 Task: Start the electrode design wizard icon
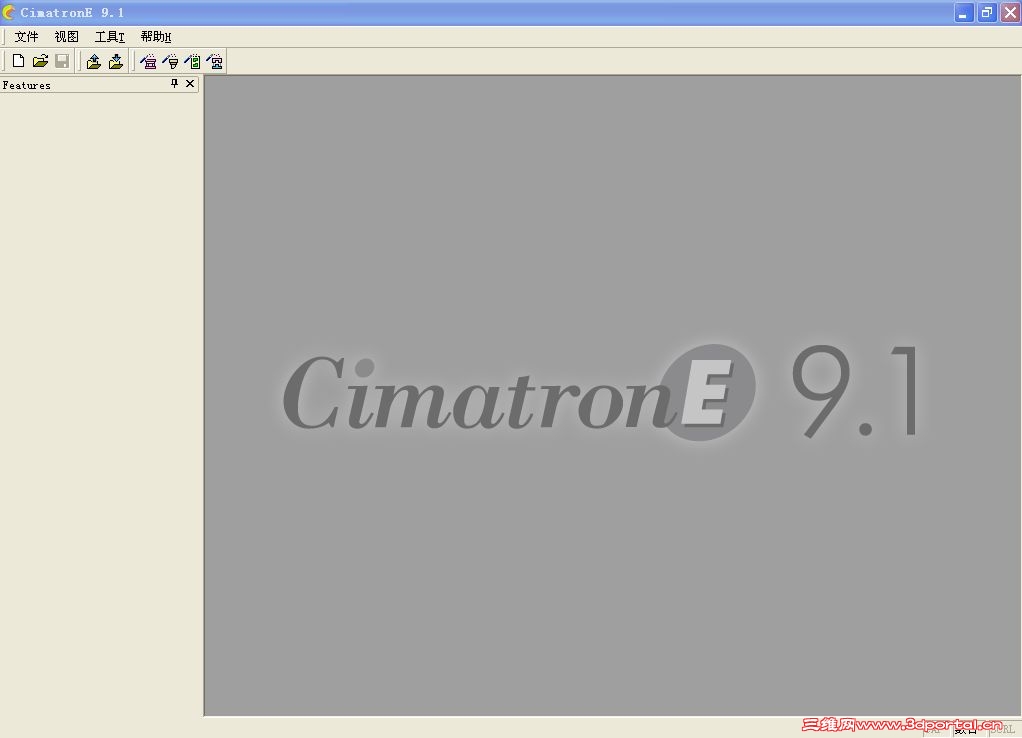tap(171, 61)
